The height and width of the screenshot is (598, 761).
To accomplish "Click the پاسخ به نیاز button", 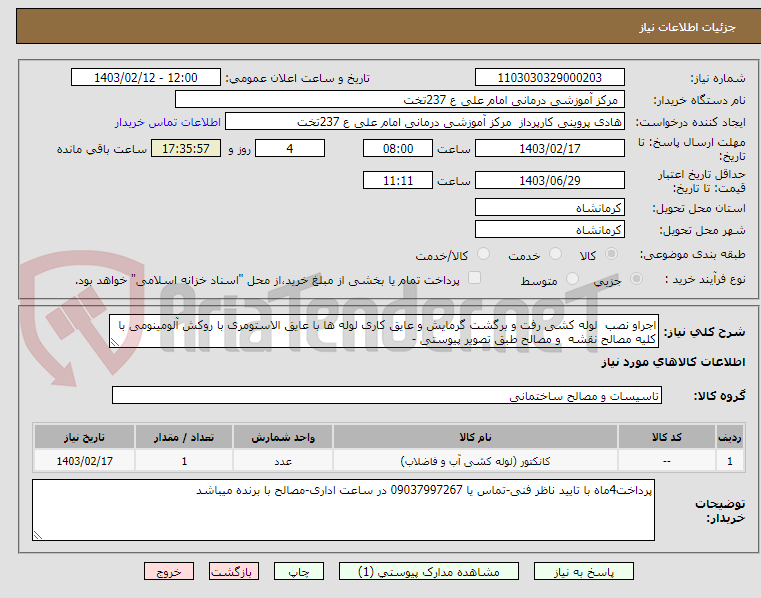I will click(x=584, y=571).
